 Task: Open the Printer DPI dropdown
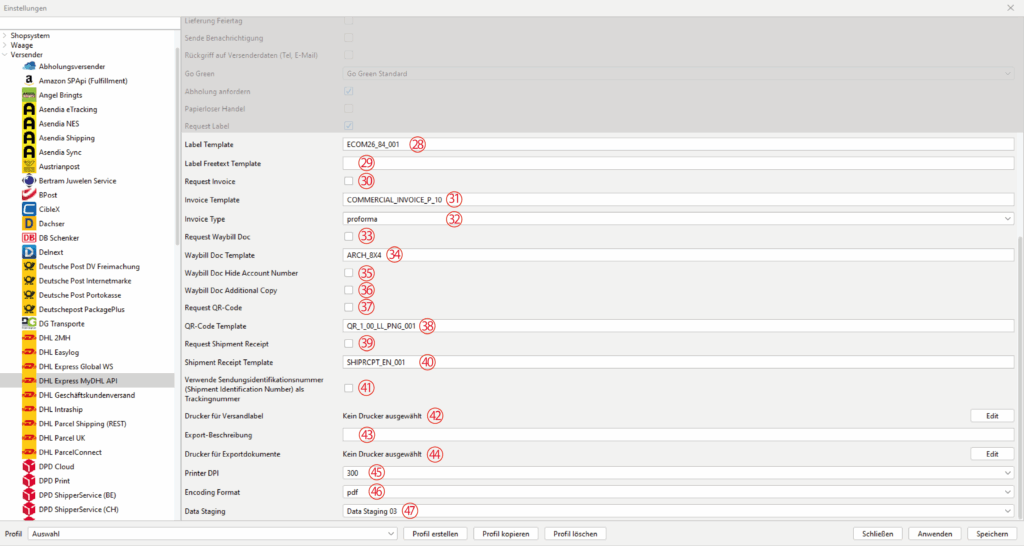(x=678, y=473)
